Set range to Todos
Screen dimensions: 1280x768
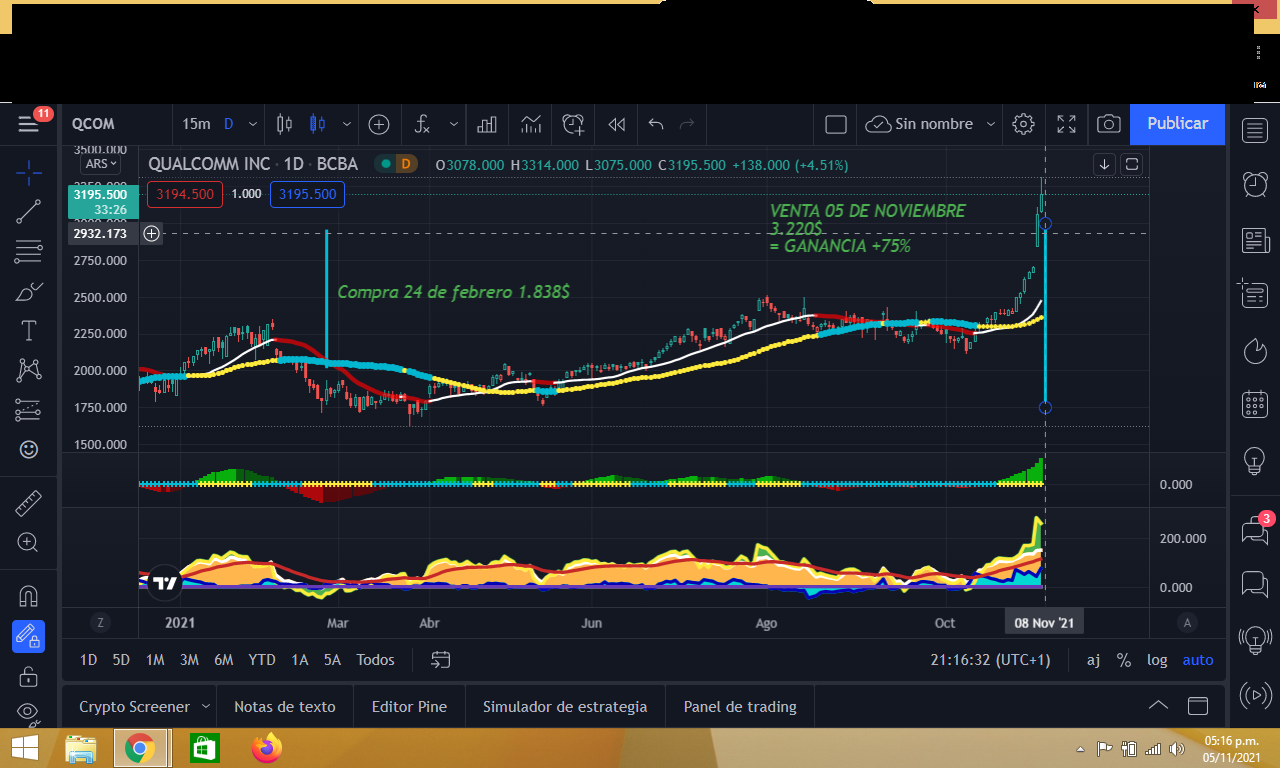375,660
